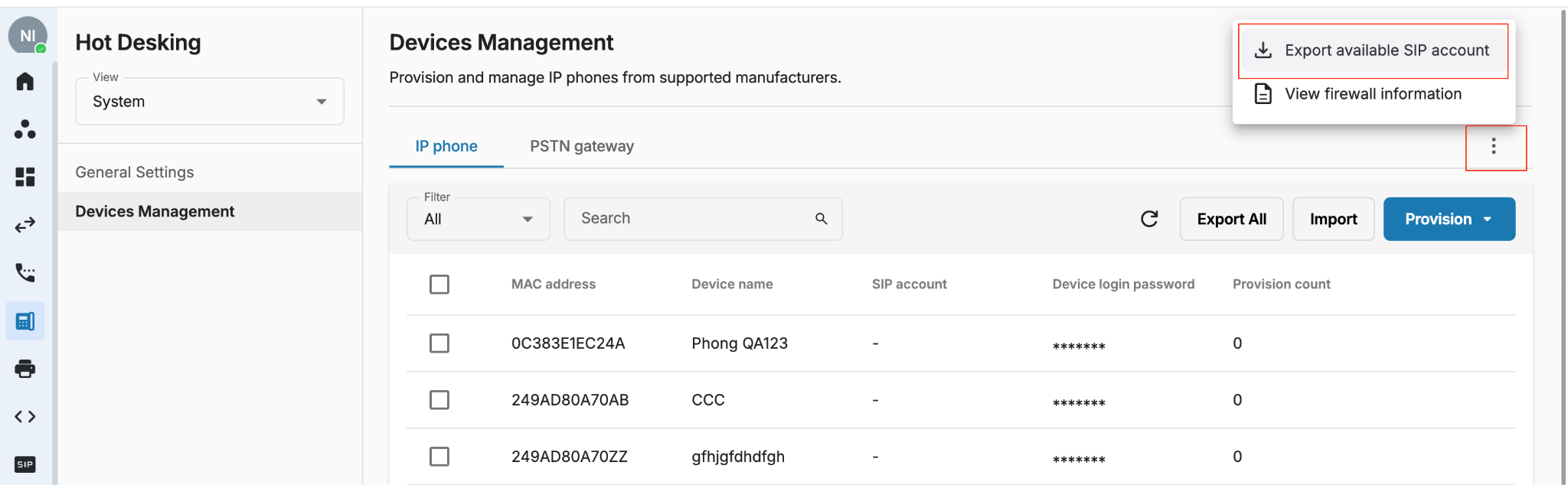Viewport: 1568px width, 485px height.
Task: Click the swap arrows icon in sidebar
Action: 25,225
